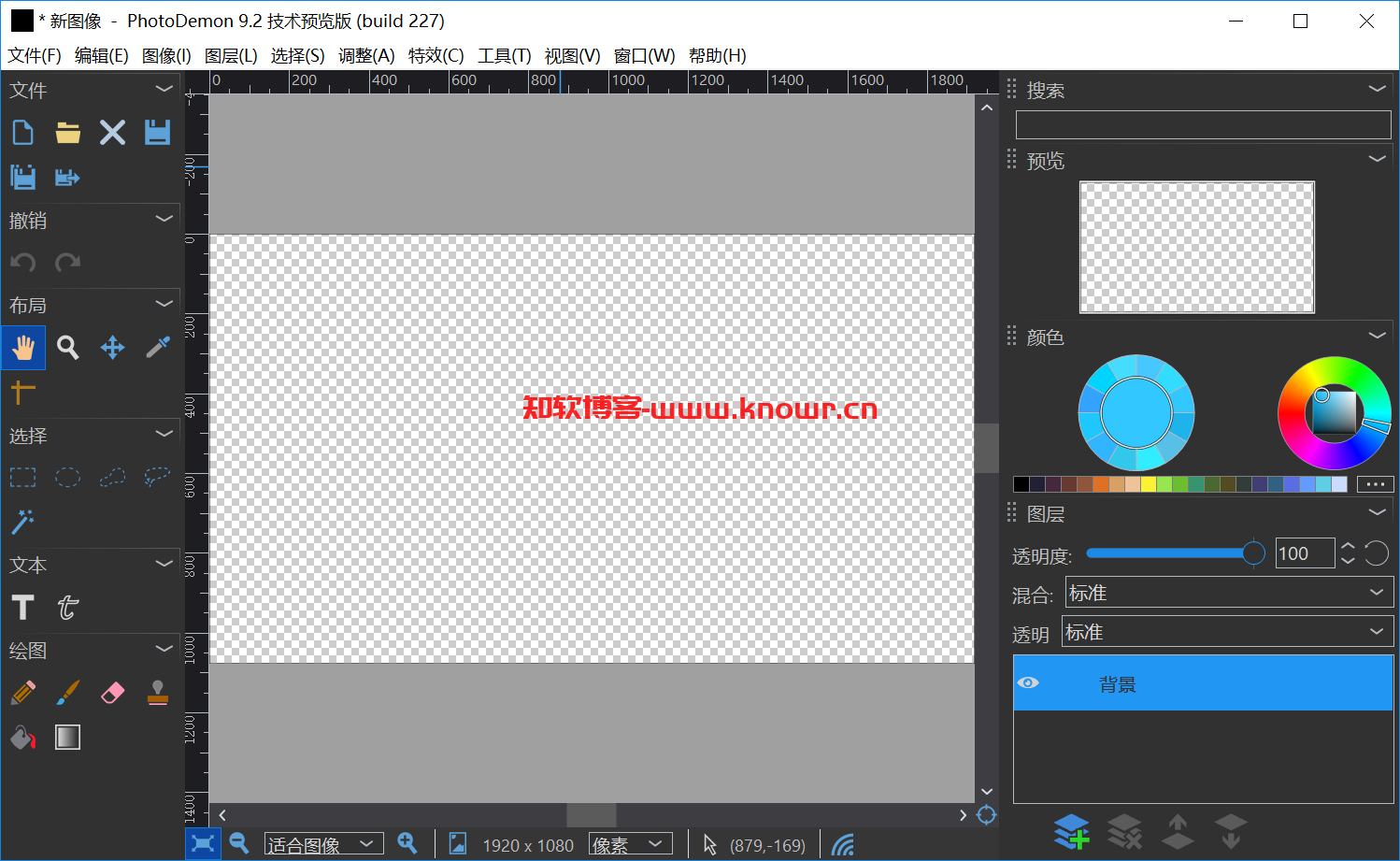This screenshot has height=861, width=1400.
Task: Click the center canvas icon at scrollbar corner
Action: coord(986,815)
